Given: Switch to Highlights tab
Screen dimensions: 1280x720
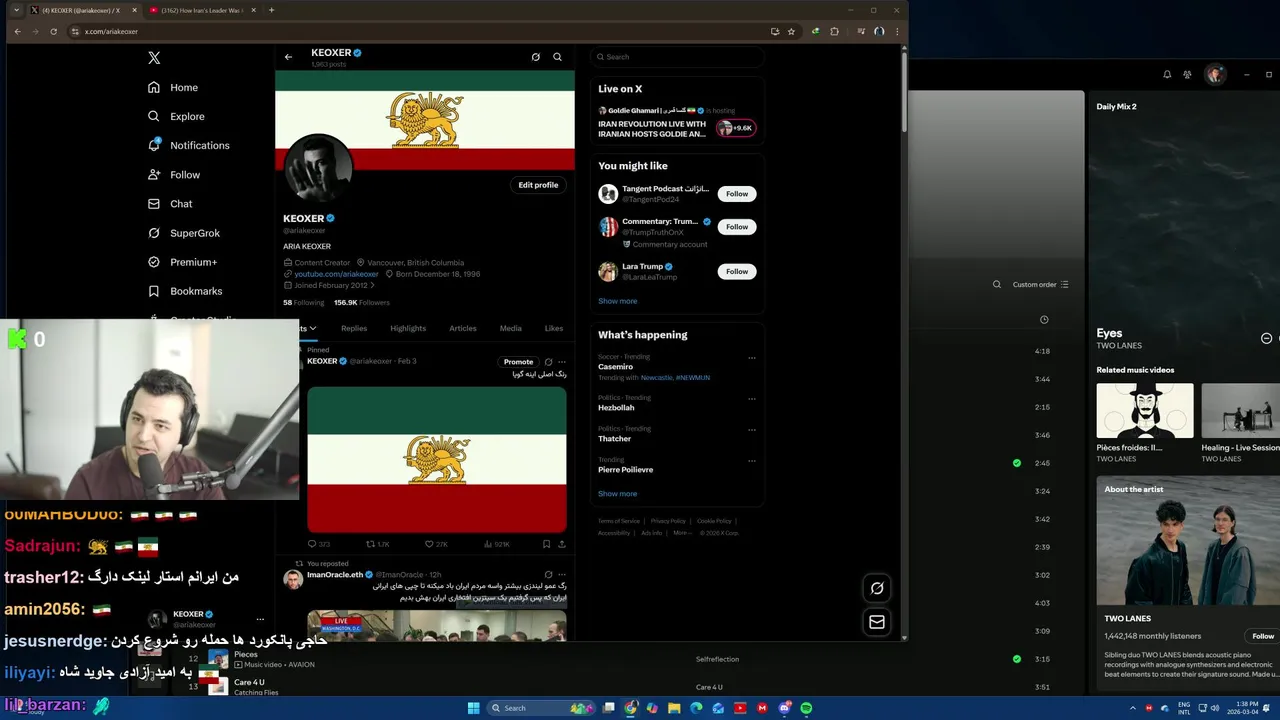Looking at the screenshot, I should click(x=408, y=328).
